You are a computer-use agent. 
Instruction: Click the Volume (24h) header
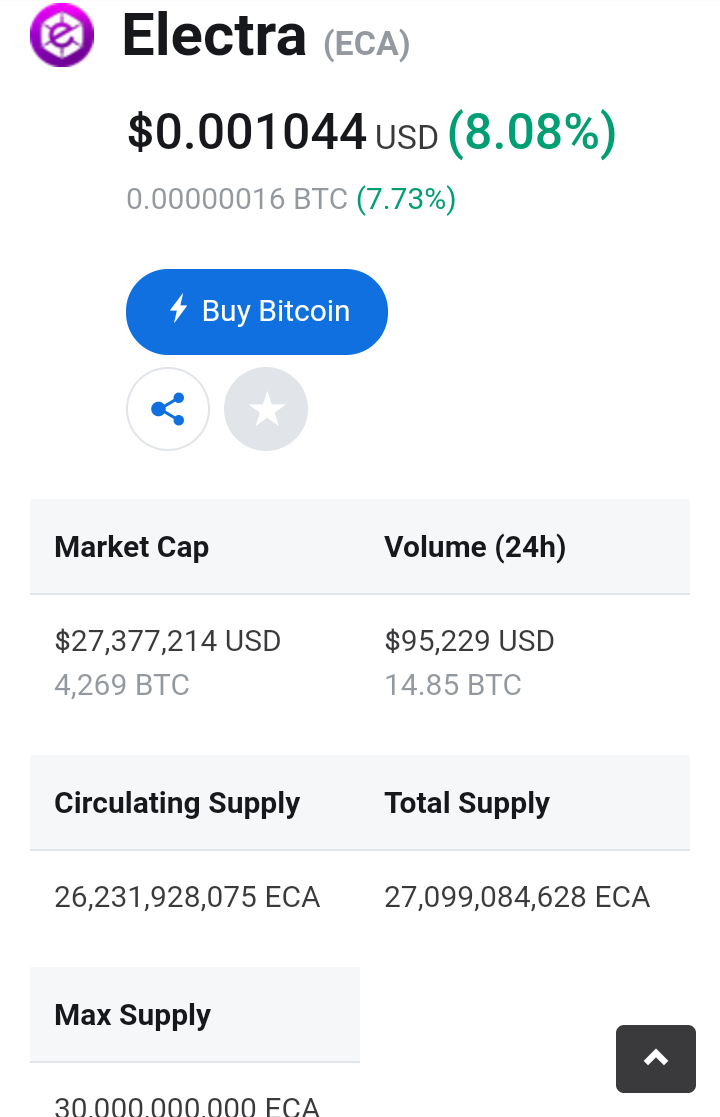pyautogui.click(x=475, y=547)
